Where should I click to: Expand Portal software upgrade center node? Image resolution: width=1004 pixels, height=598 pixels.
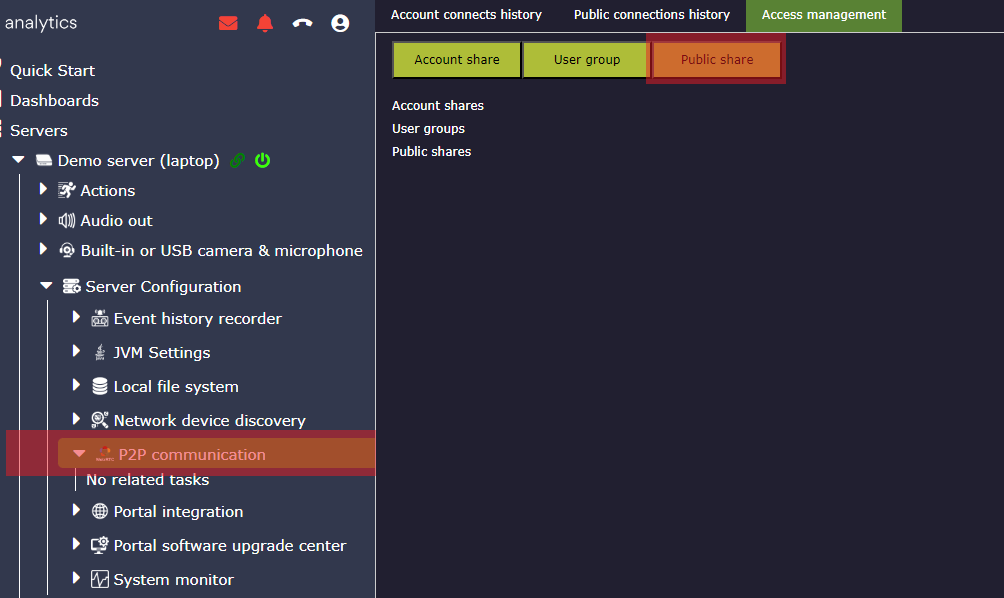click(x=76, y=544)
